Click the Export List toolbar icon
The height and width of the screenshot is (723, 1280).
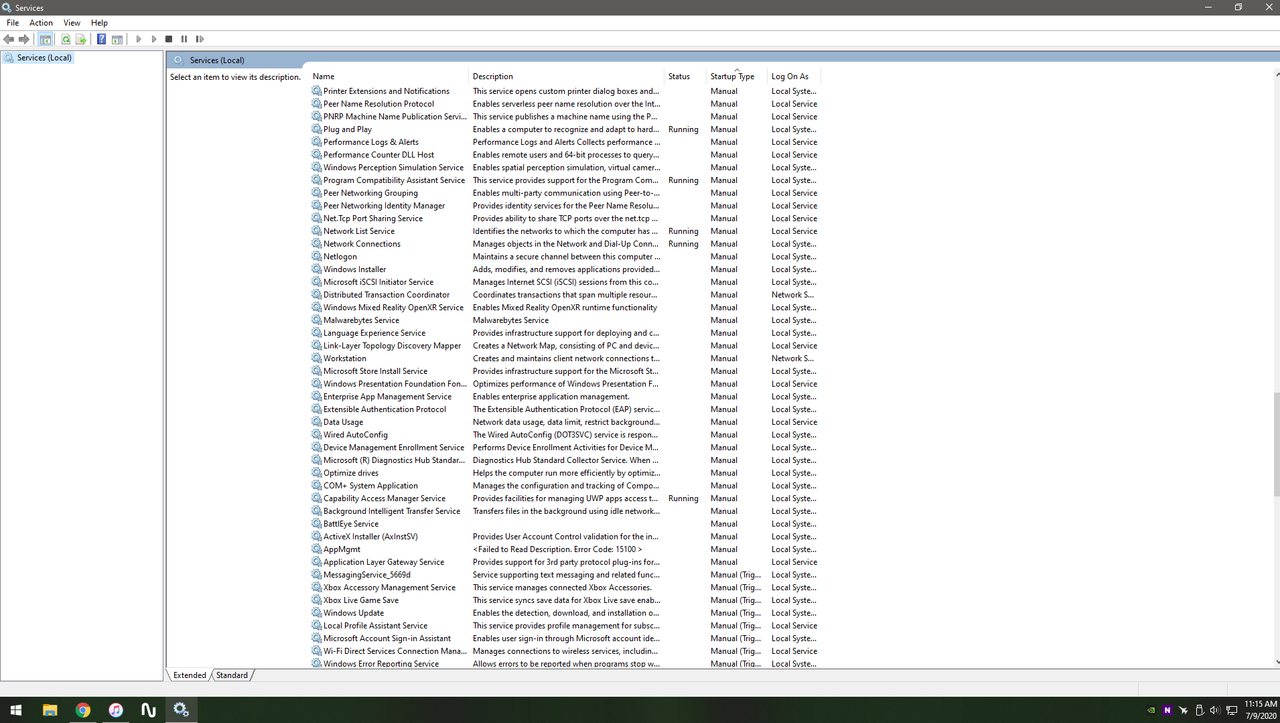point(81,39)
